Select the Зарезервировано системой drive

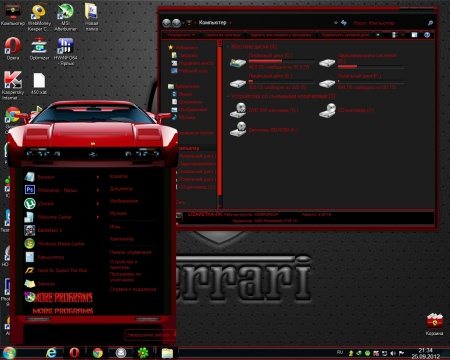361,61
